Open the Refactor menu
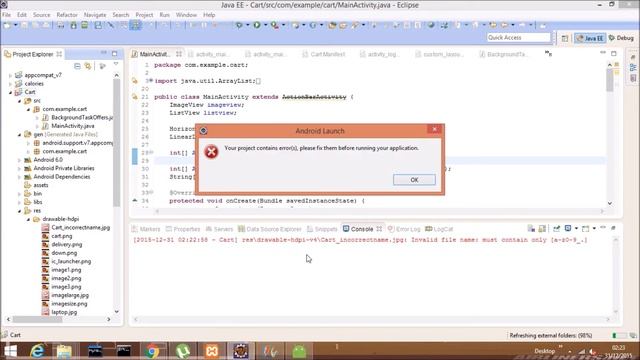This screenshot has height=360, width=640. 67,15
